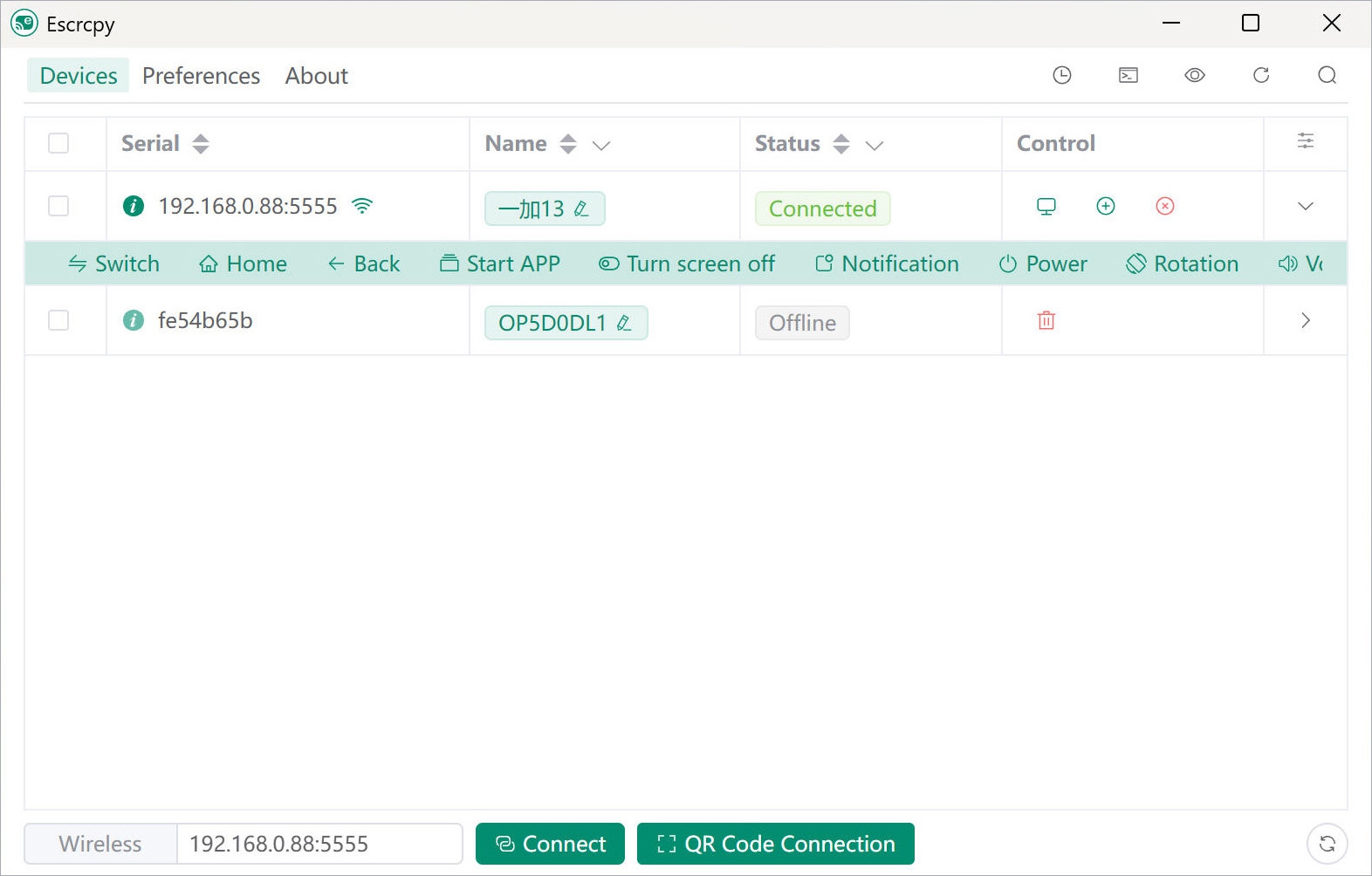
Task: Click the QR Code Connection button
Action: 776,844
